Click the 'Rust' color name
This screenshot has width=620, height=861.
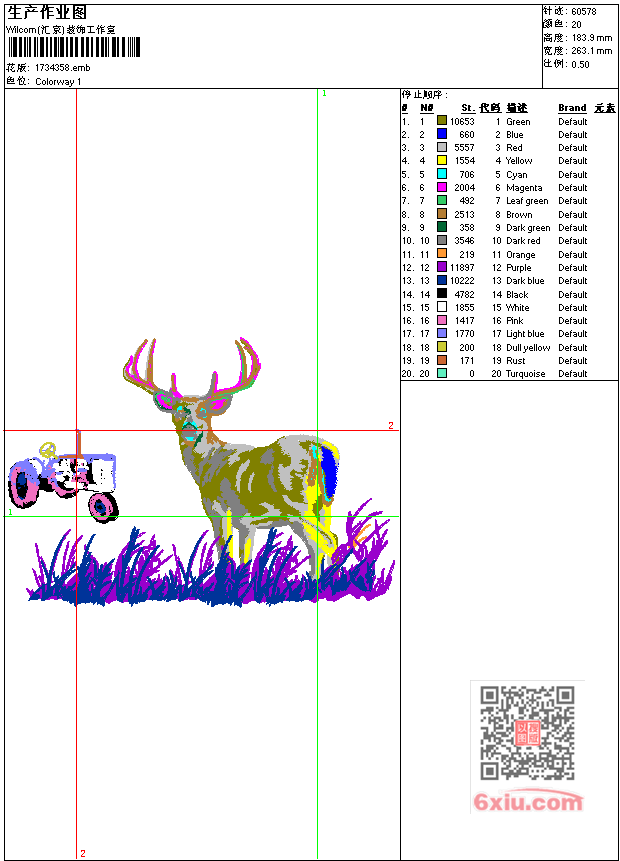[x=516, y=361]
